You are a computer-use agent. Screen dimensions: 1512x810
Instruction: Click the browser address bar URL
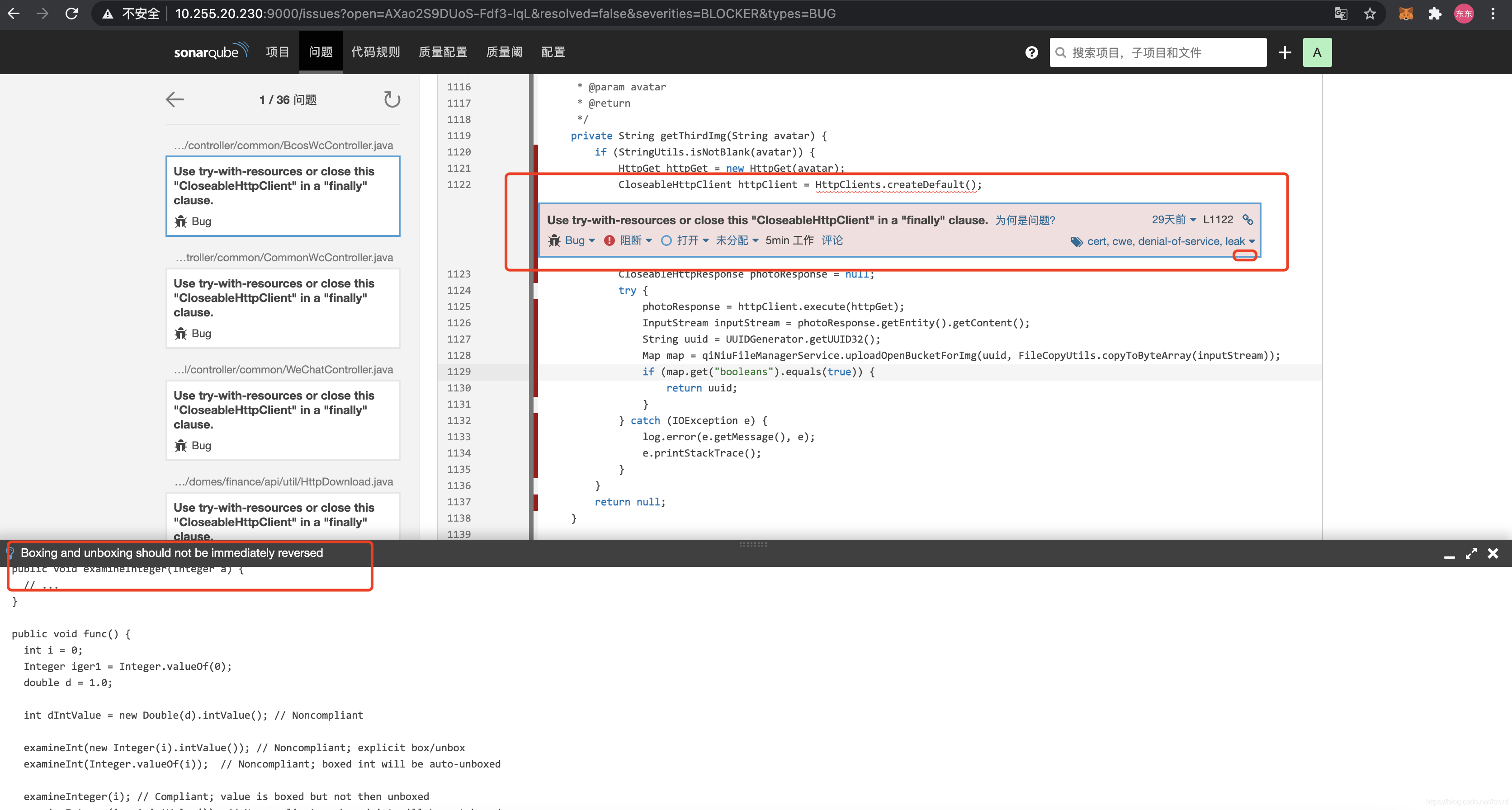(505, 14)
